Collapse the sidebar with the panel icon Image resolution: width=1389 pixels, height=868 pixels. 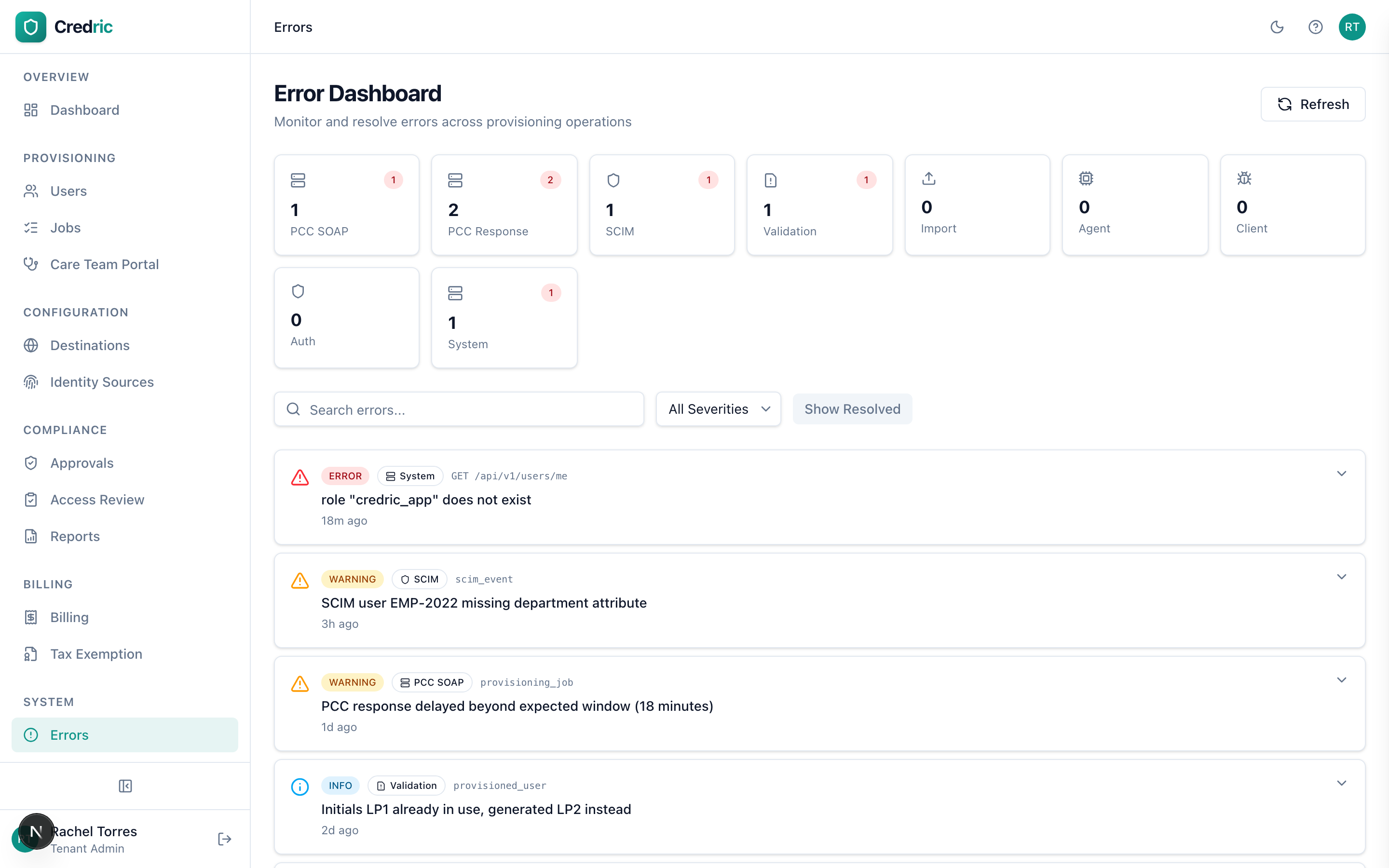pos(125,786)
